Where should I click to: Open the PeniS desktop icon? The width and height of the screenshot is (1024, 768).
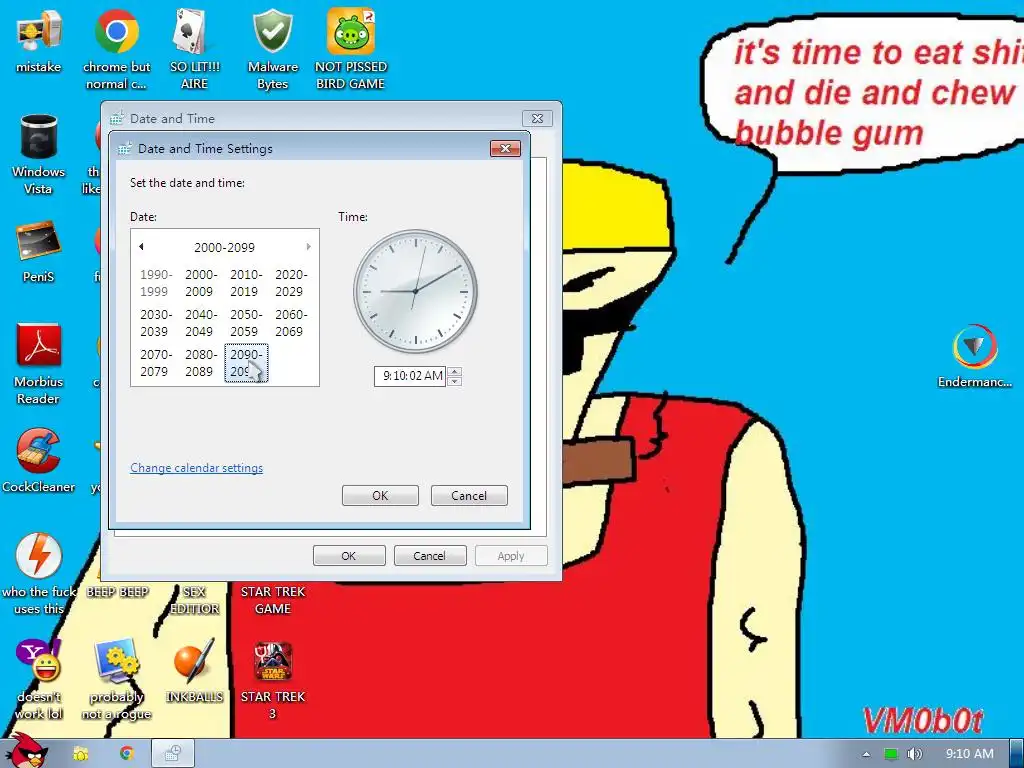click(x=39, y=251)
